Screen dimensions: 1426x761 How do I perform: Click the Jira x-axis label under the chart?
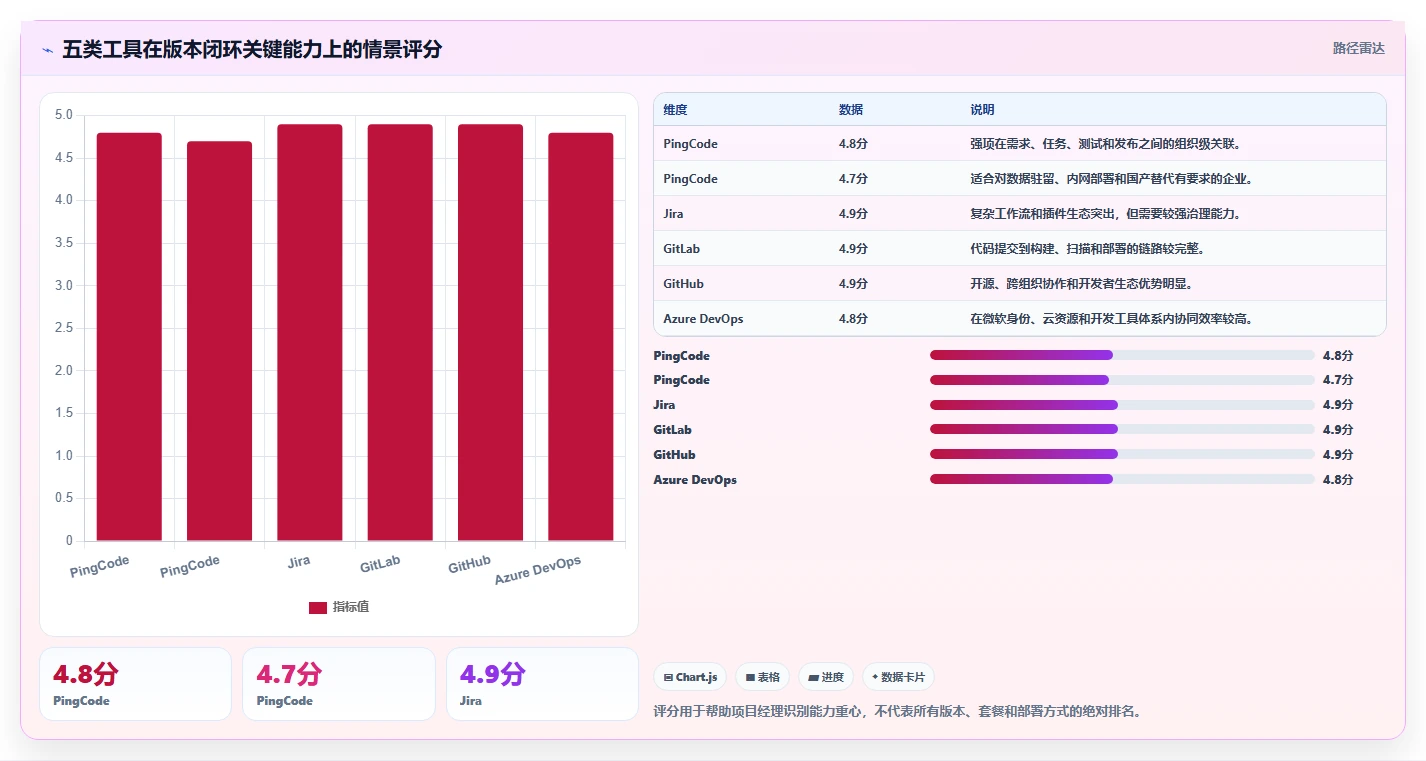(298, 561)
